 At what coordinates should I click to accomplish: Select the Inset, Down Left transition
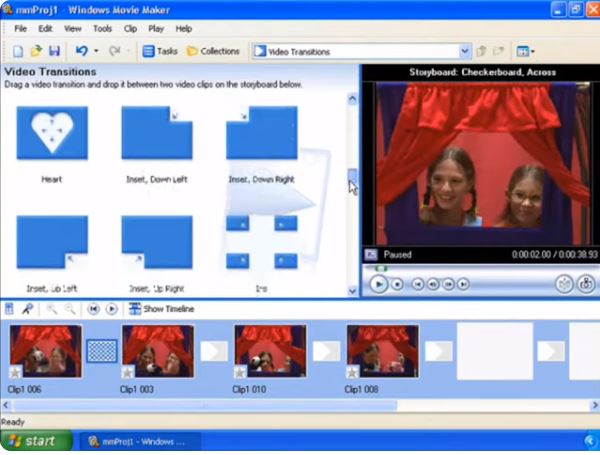157,133
